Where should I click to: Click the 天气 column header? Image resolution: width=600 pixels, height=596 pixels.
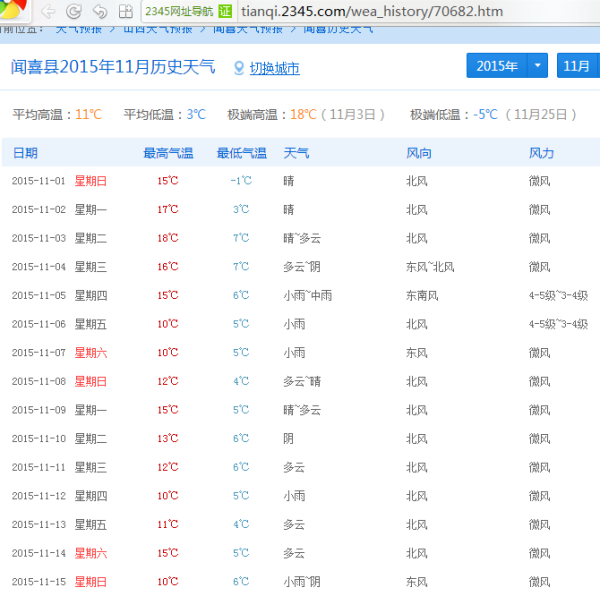(x=296, y=153)
